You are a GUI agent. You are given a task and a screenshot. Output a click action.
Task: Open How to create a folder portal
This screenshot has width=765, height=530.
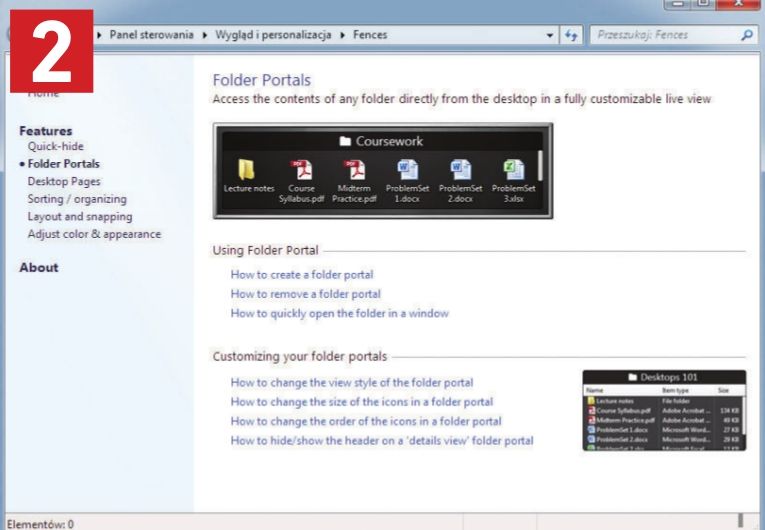pyautogui.click(x=302, y=274)
